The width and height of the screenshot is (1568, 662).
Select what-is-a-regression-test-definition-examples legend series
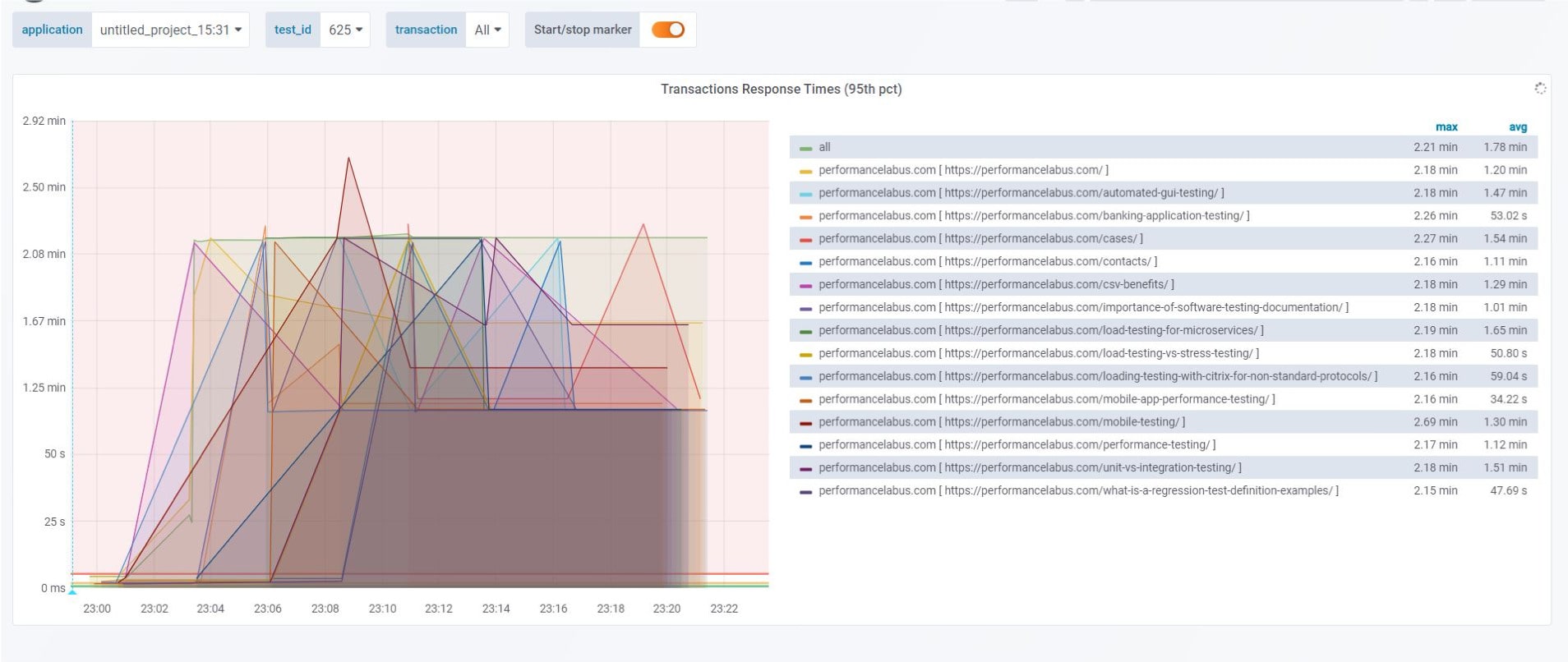click(1078, 490)
